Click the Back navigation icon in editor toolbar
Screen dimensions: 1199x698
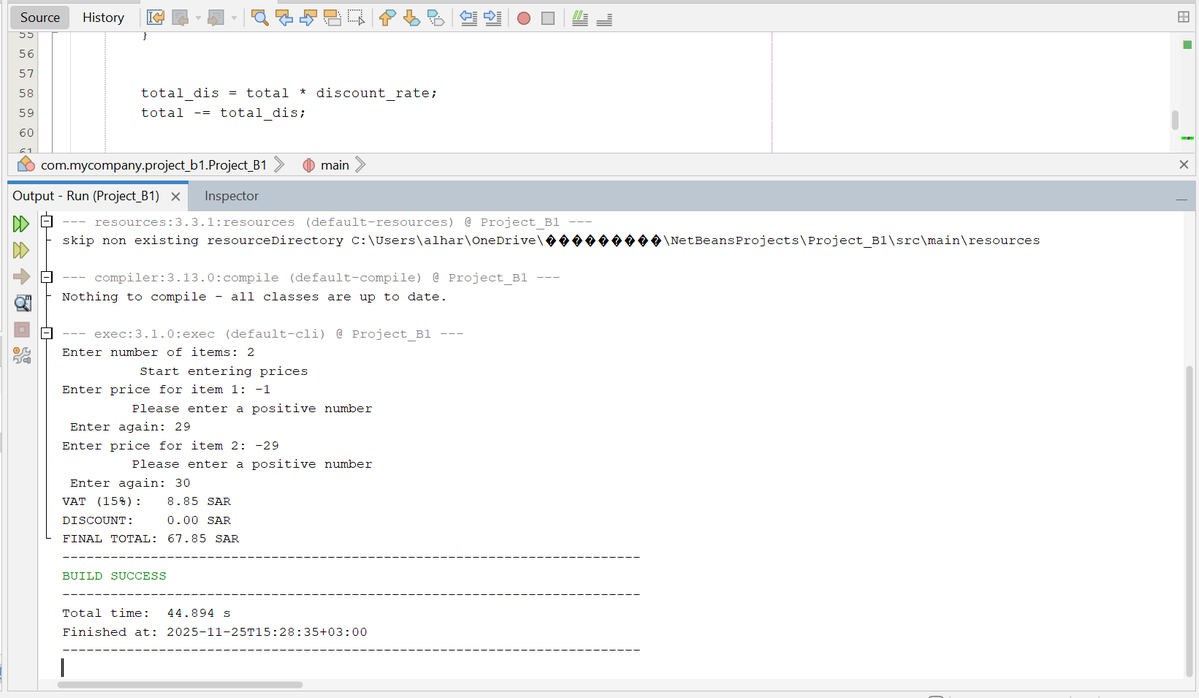(x=180, y=18)
